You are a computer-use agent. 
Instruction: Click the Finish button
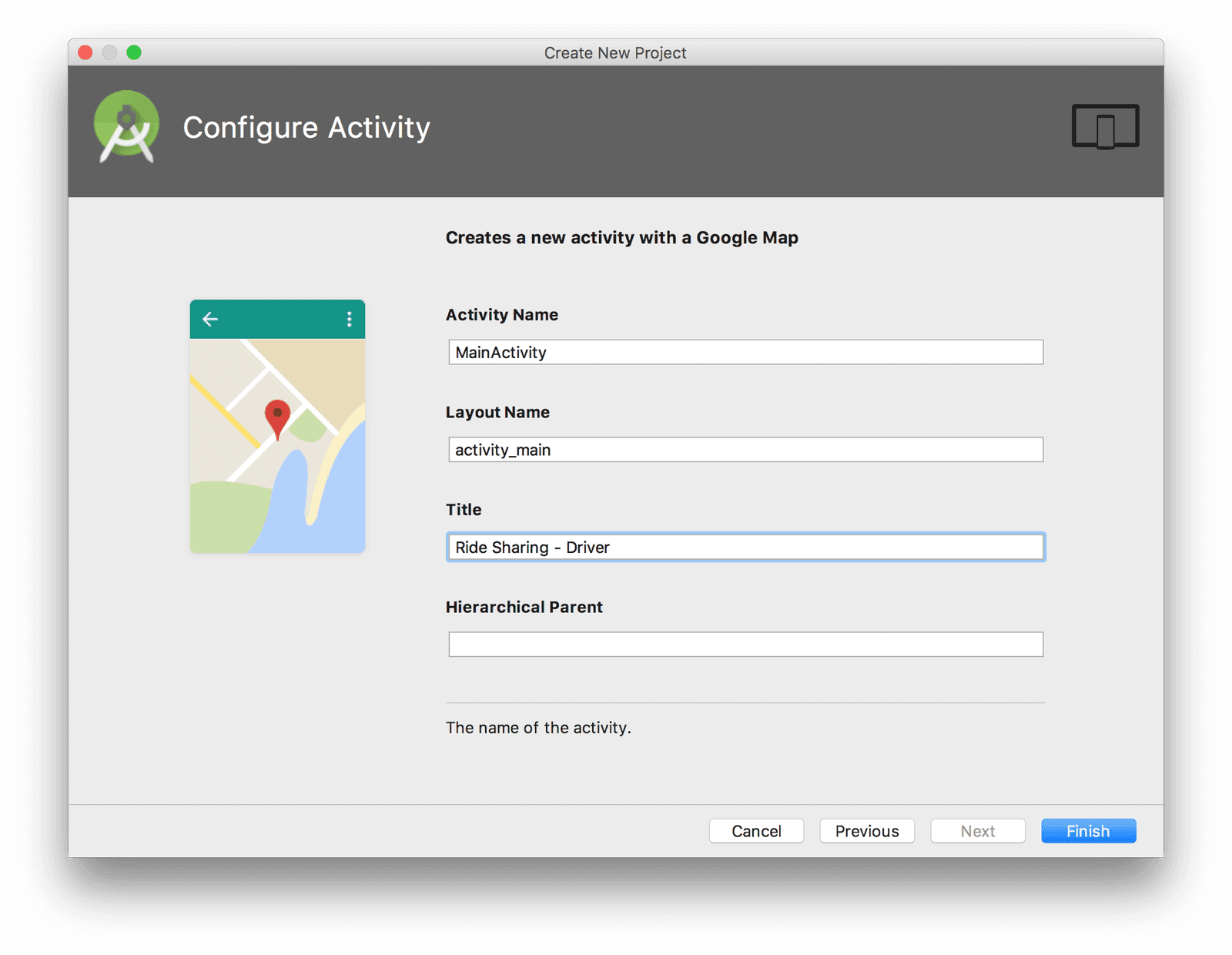click(1088, 830)
